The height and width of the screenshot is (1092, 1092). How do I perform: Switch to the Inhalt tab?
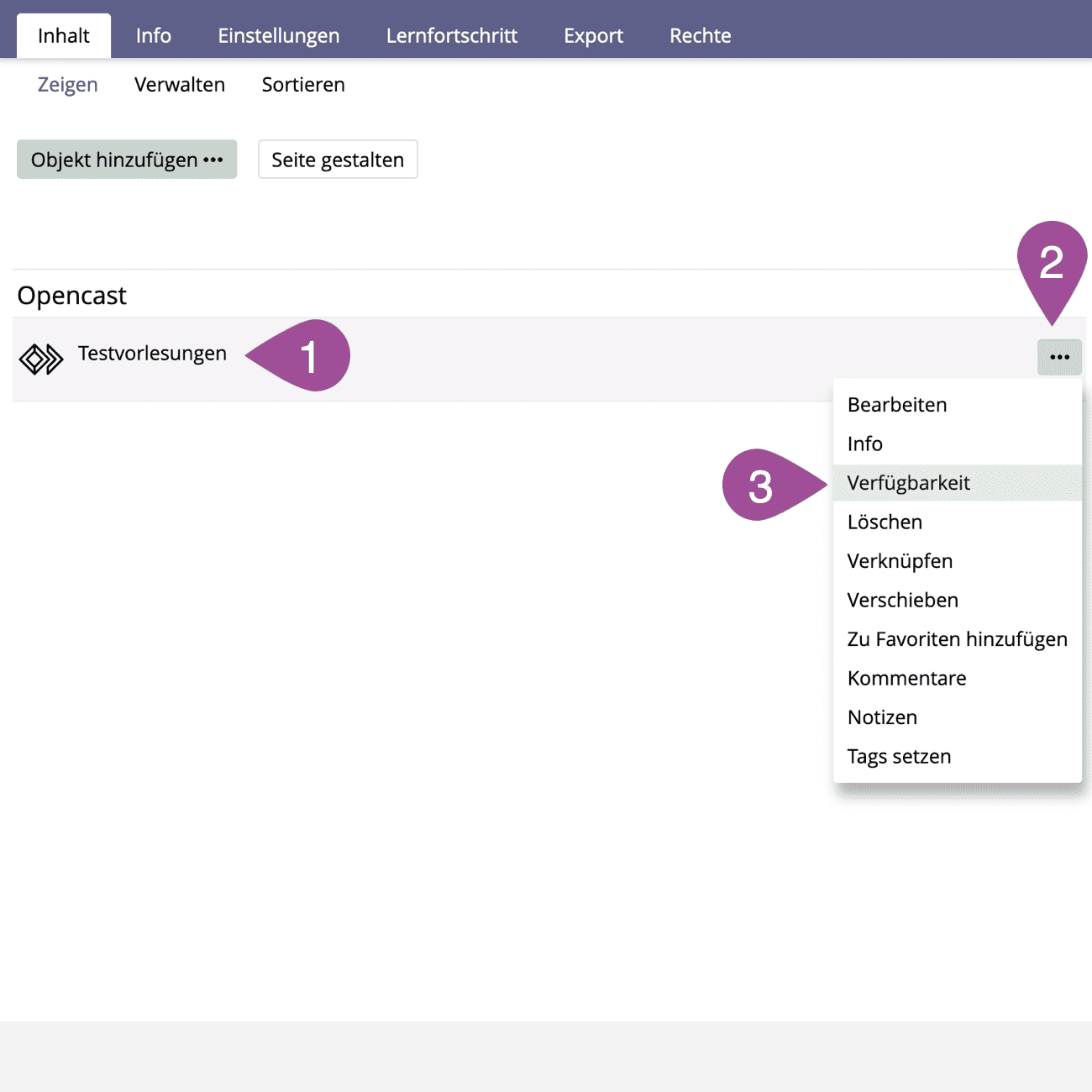coord(64,36)
